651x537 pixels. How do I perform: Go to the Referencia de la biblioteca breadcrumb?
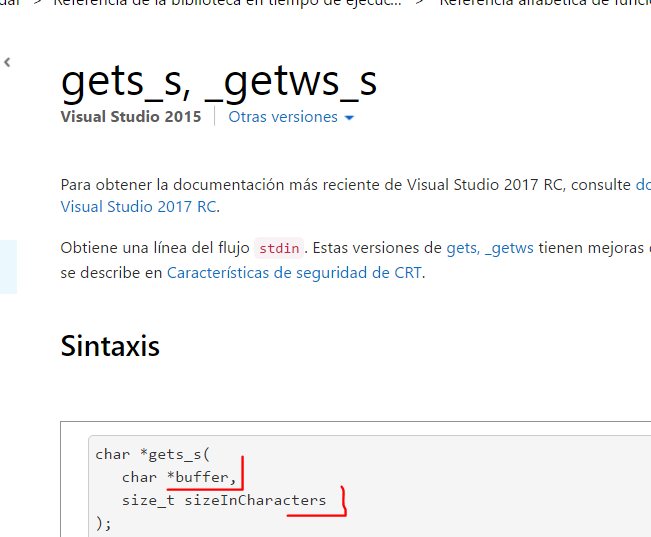pos(226,3)
